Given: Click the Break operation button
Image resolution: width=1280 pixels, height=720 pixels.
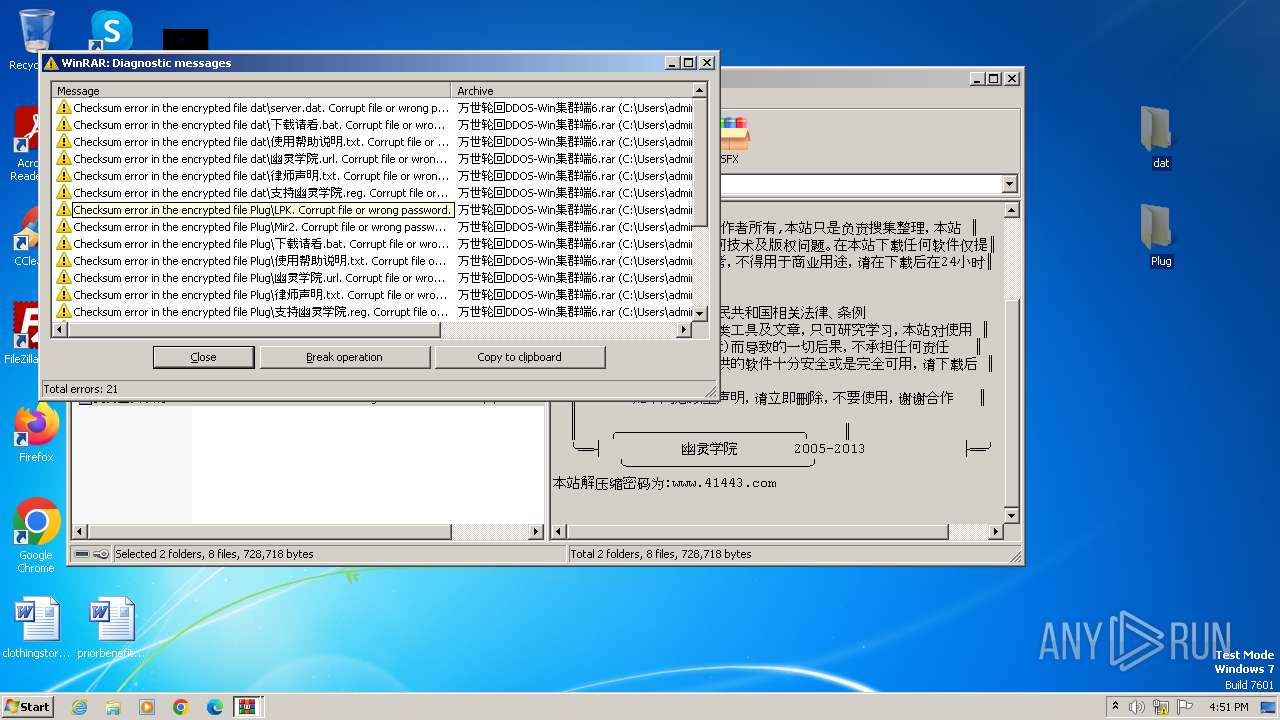Looking at the screenshot, I should click(x=344, y=357).
